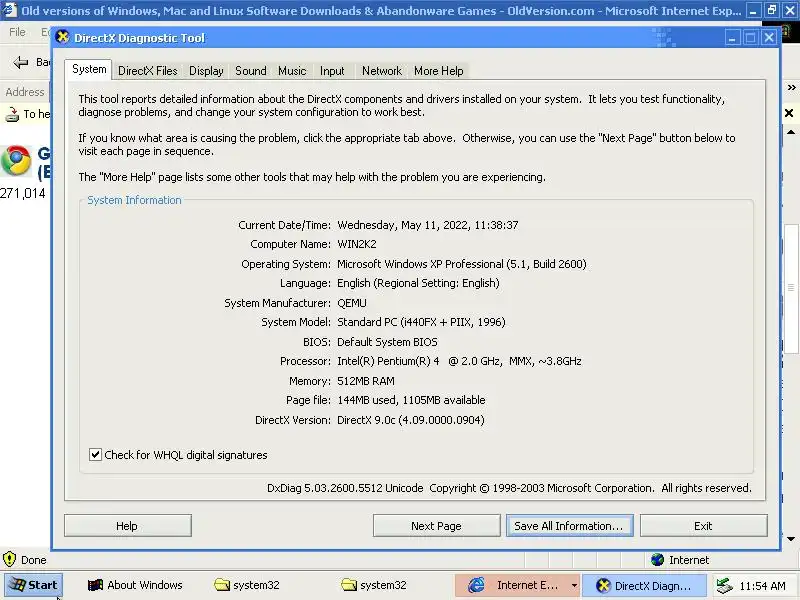
Task: Select DirectX Diagn... taskbar button
Action: pyautogui.click(x=644, y=585)
